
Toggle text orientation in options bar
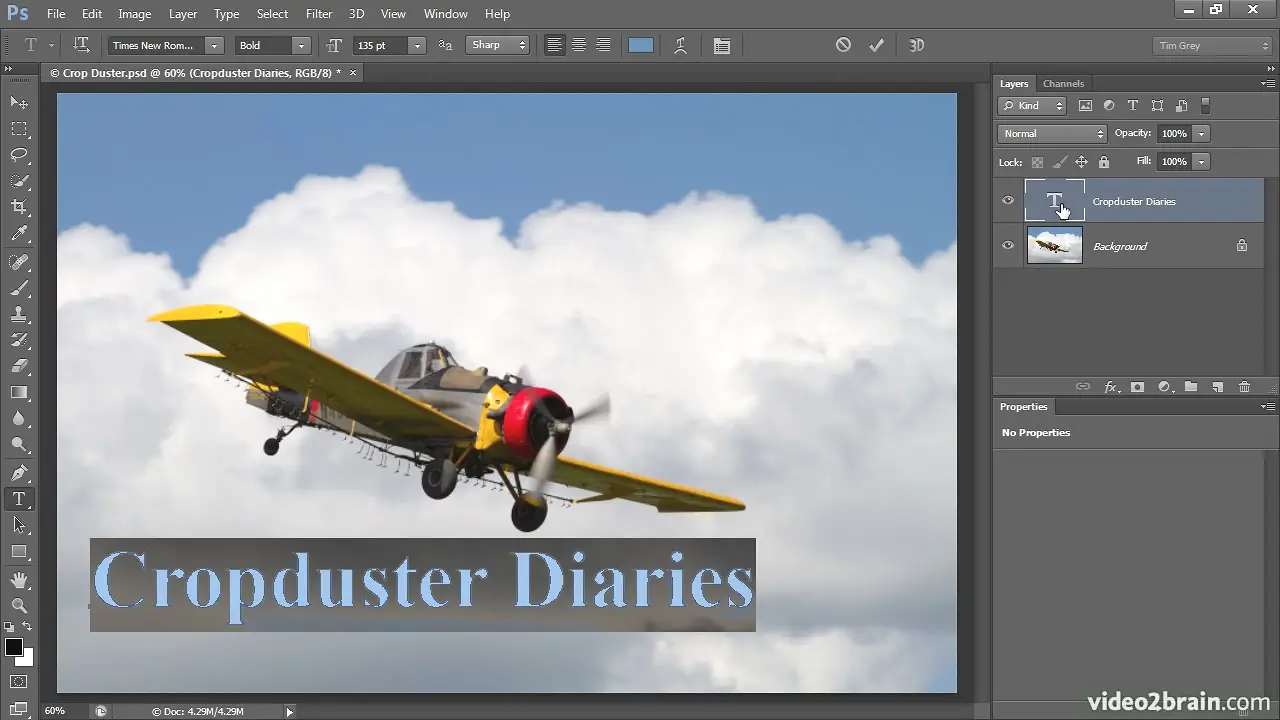click(x=81, y=45)
